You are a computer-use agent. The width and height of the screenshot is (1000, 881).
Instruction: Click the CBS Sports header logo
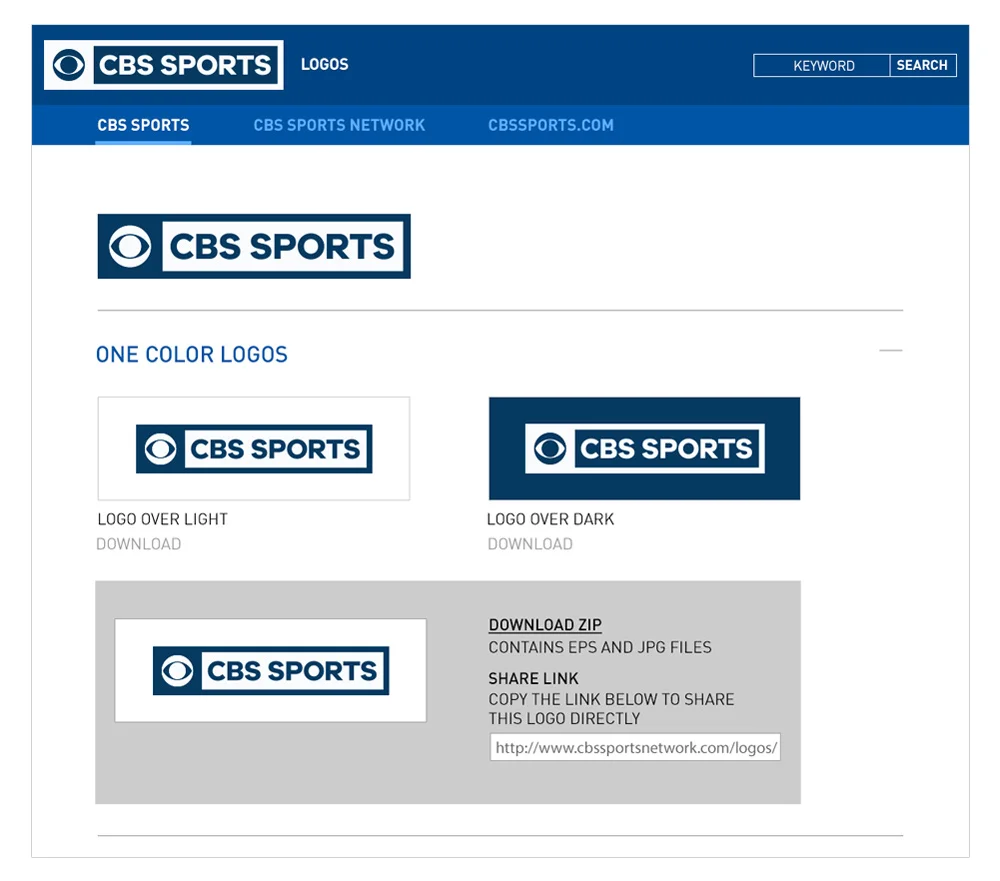click(x=163, y=65)
